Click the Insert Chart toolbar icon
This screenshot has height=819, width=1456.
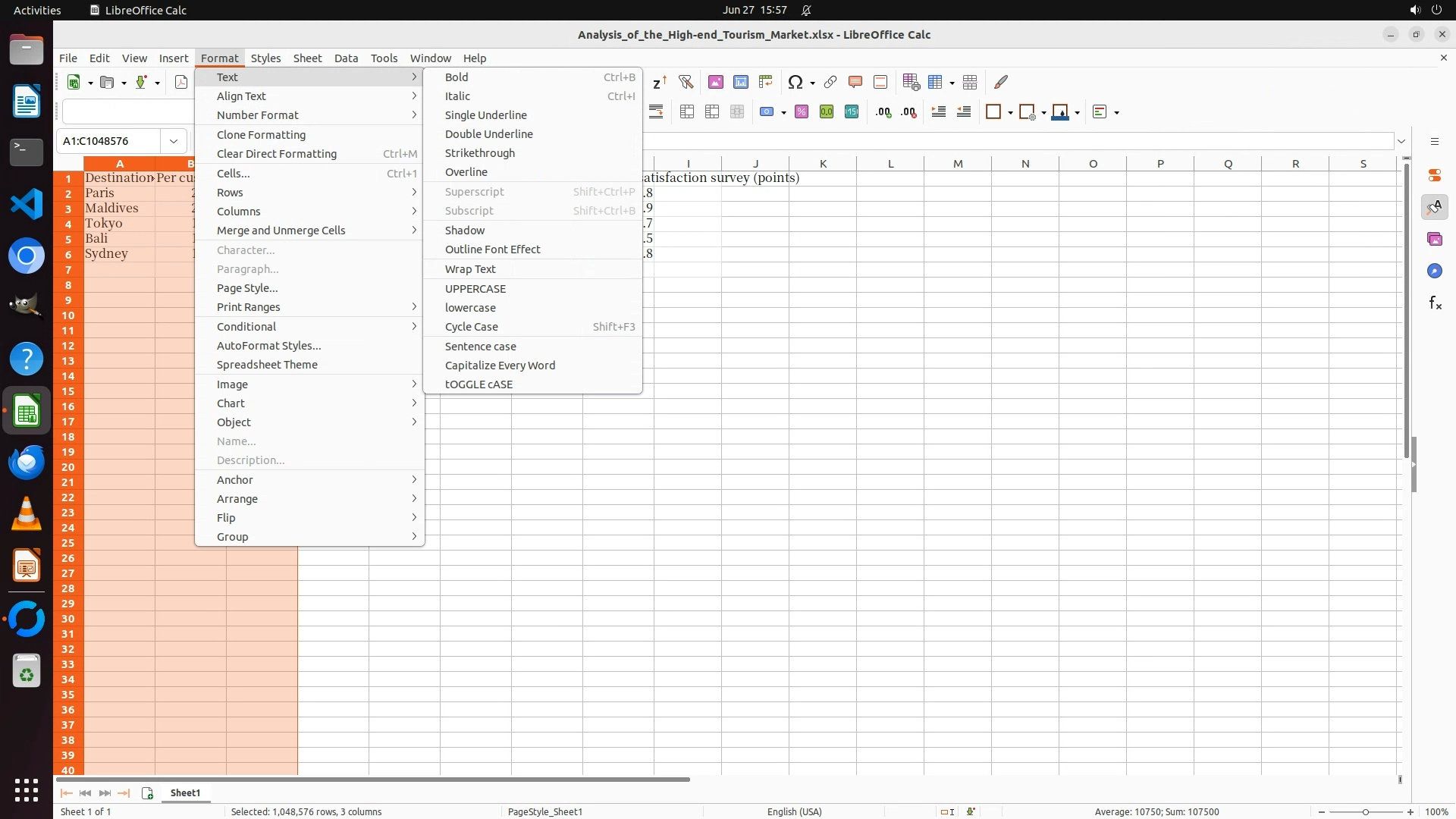tap(741, 82)
